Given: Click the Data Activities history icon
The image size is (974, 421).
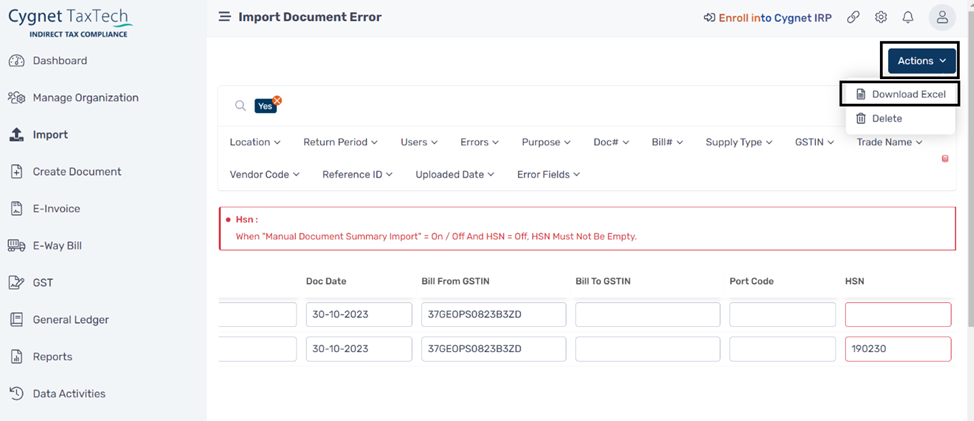Looking at the screenshot, I should click(x=17, y=394).
